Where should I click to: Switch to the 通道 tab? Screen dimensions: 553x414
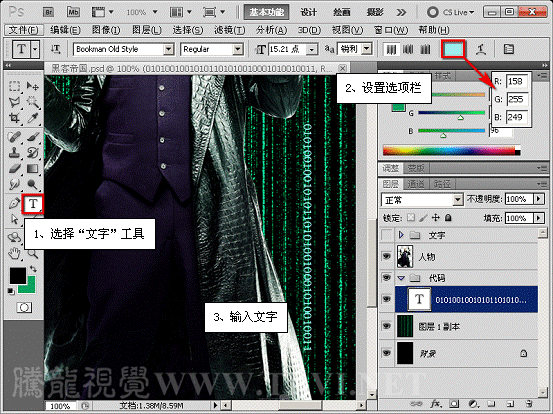pos(415,184)
